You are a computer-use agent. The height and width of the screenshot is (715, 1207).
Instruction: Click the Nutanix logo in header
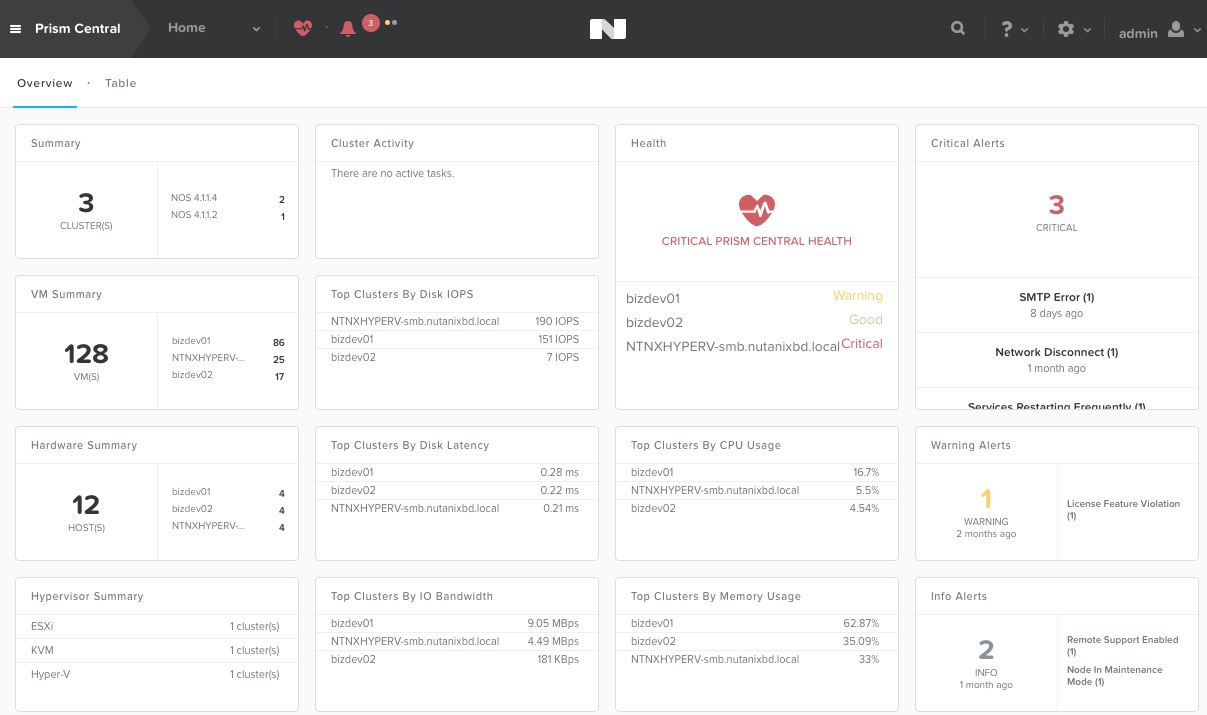608,29
